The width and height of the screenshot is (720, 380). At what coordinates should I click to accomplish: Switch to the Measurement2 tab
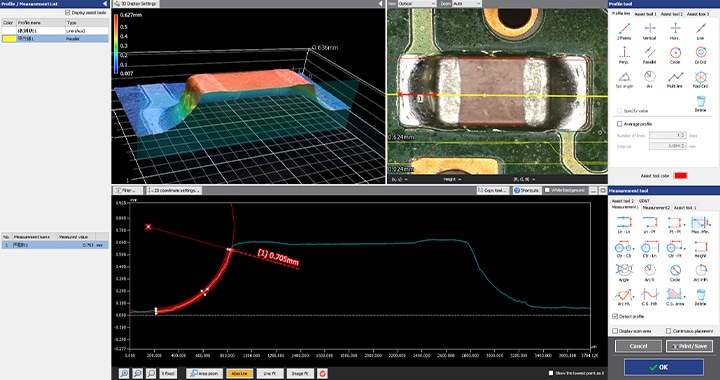pos(656,207)
